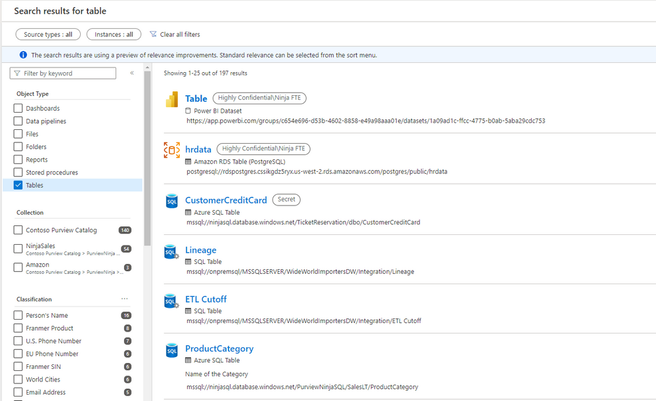Check the World Cities classification
Screen dimensions: 656x401
(18, 379)
